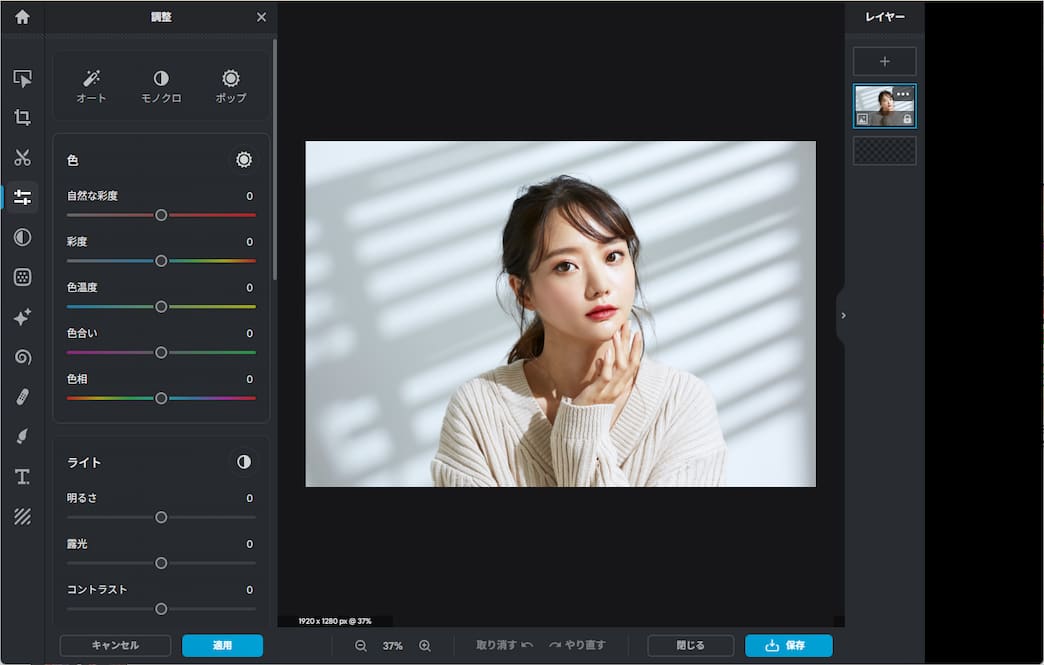Select the Crop tool

pyautogui.click(x=23, y=118)
